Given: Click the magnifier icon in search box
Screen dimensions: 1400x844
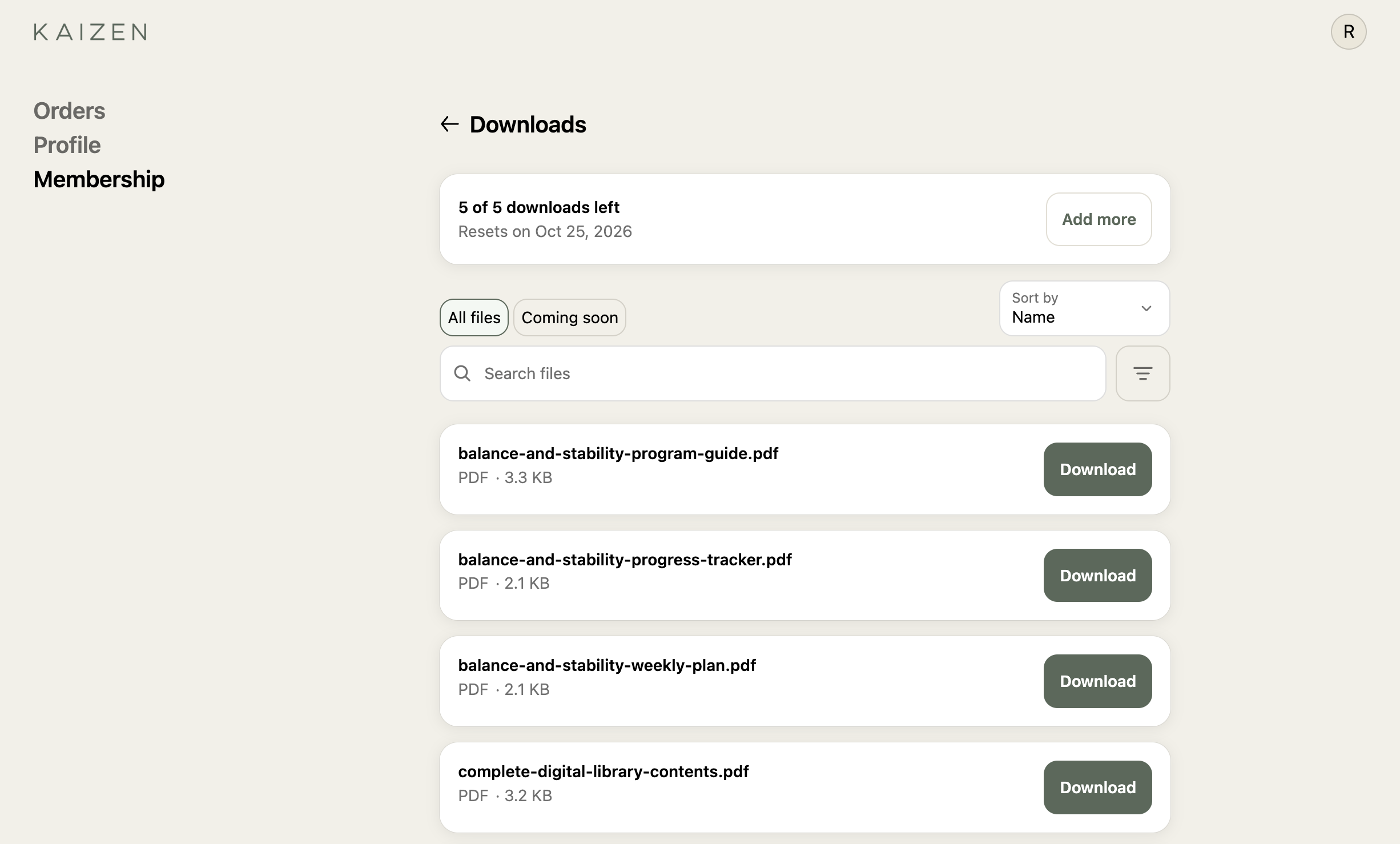Looking at the screenshot, I should pos(462,373).
